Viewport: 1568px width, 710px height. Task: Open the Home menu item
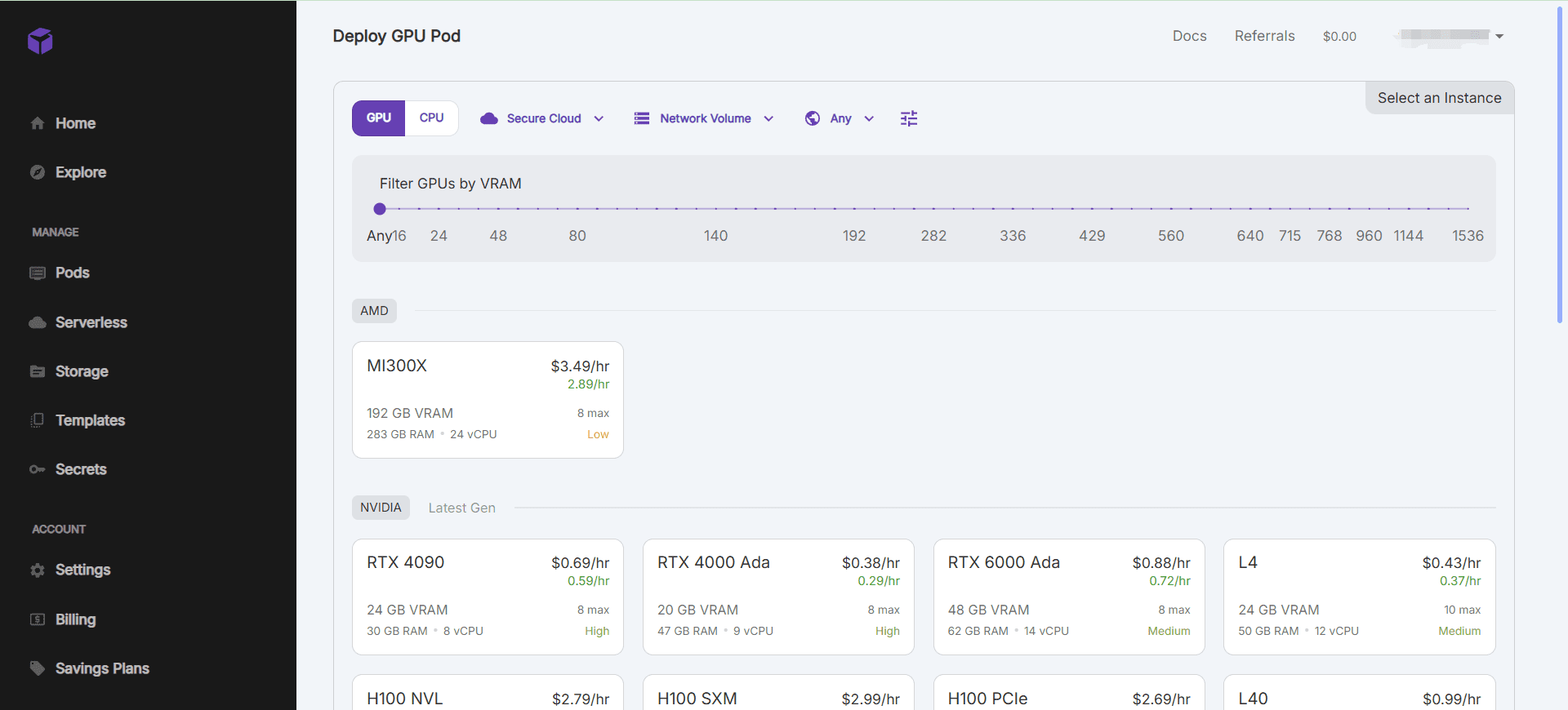76,123
